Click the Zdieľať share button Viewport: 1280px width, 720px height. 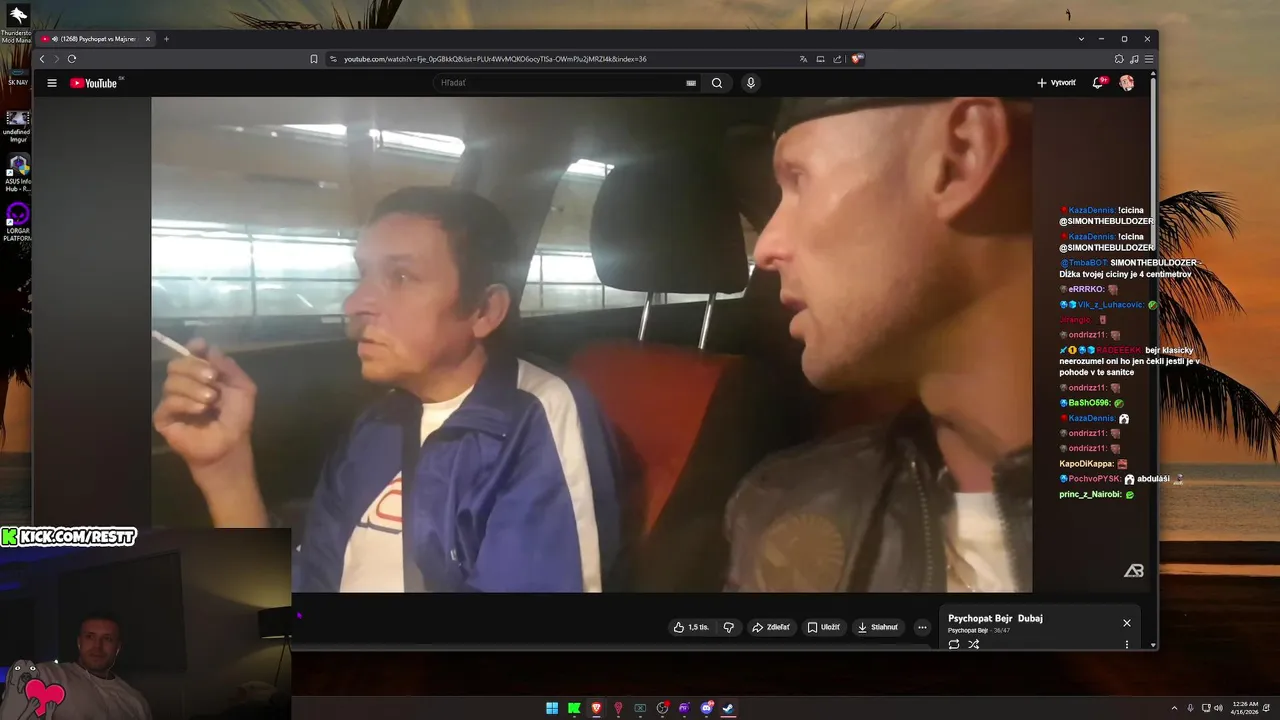pos(771,627)
